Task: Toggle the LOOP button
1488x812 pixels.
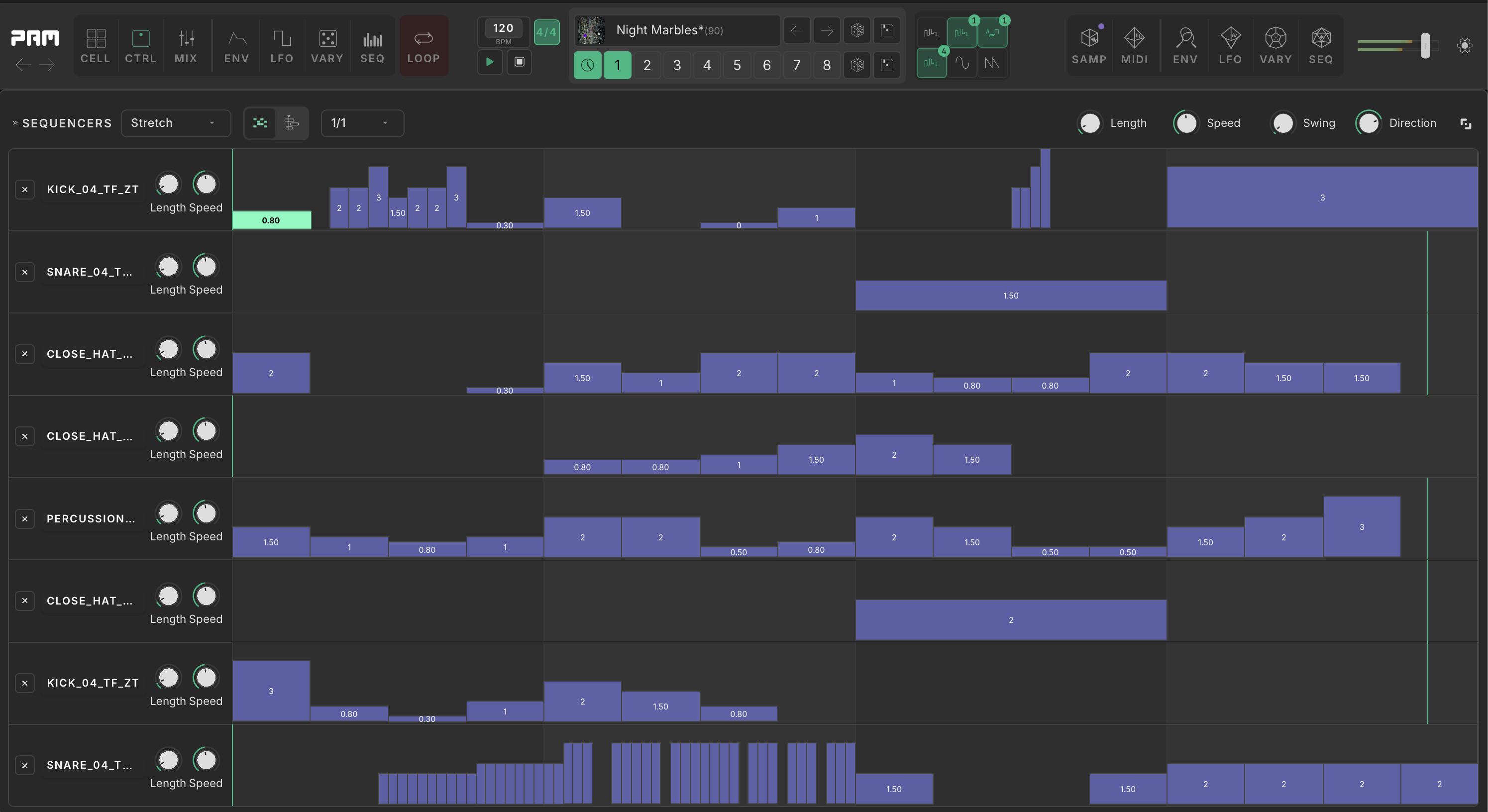Action: [424, 46]
